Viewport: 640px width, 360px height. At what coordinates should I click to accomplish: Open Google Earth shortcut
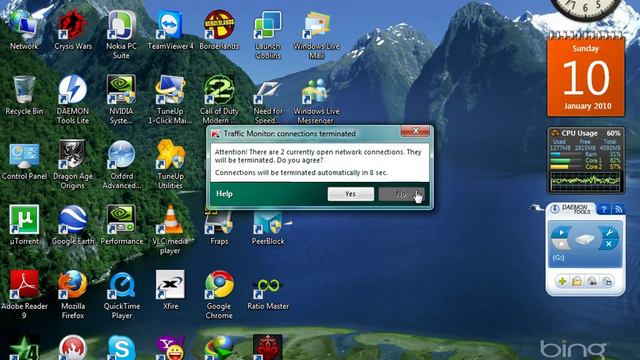73,226
